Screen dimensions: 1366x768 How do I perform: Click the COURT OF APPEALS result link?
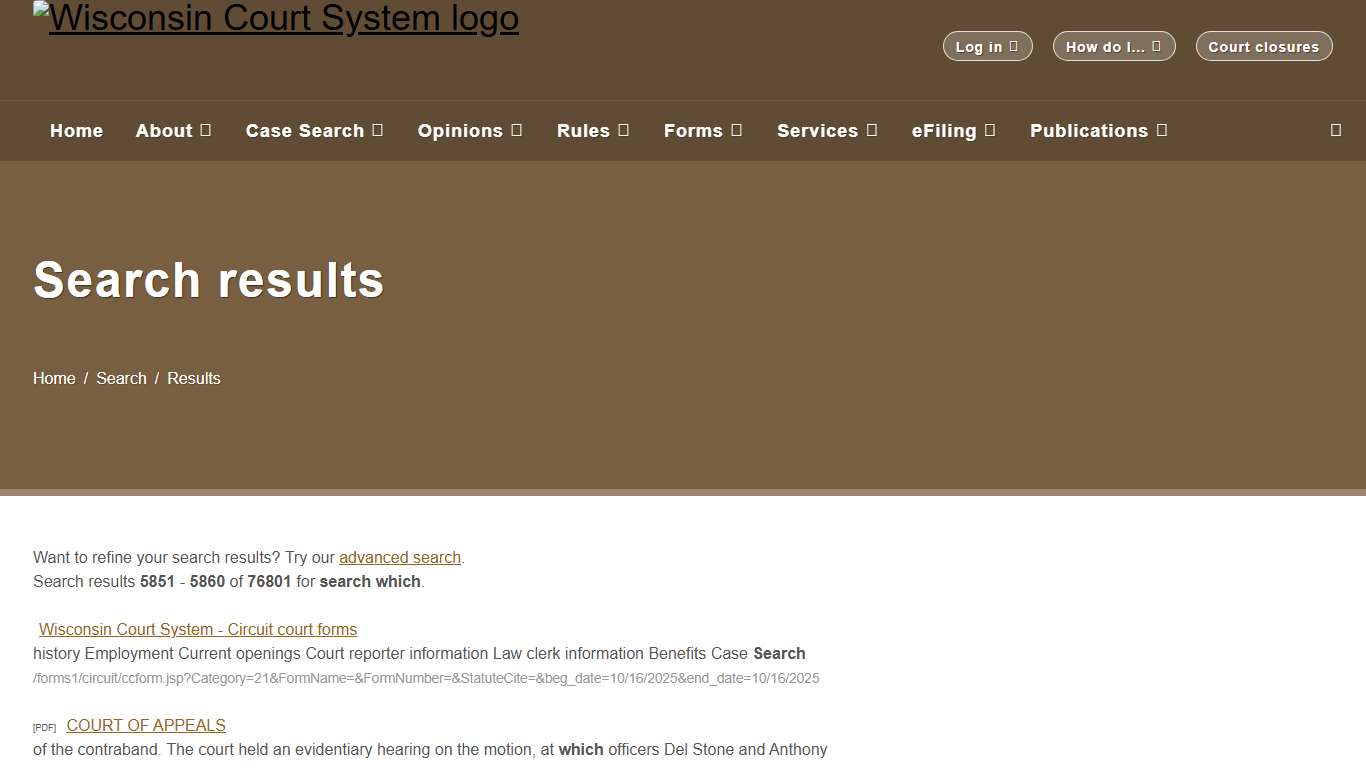(x=145, y=725)
